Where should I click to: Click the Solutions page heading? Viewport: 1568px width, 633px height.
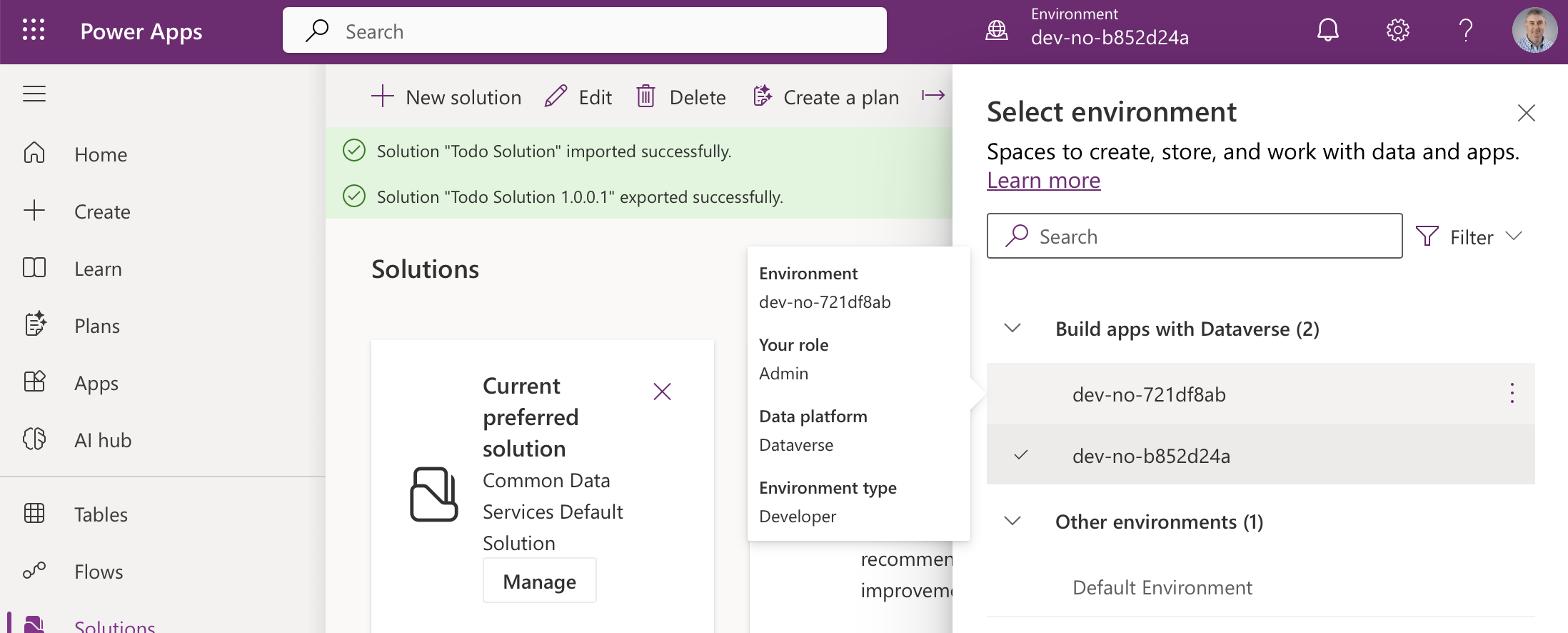(425, 269)
